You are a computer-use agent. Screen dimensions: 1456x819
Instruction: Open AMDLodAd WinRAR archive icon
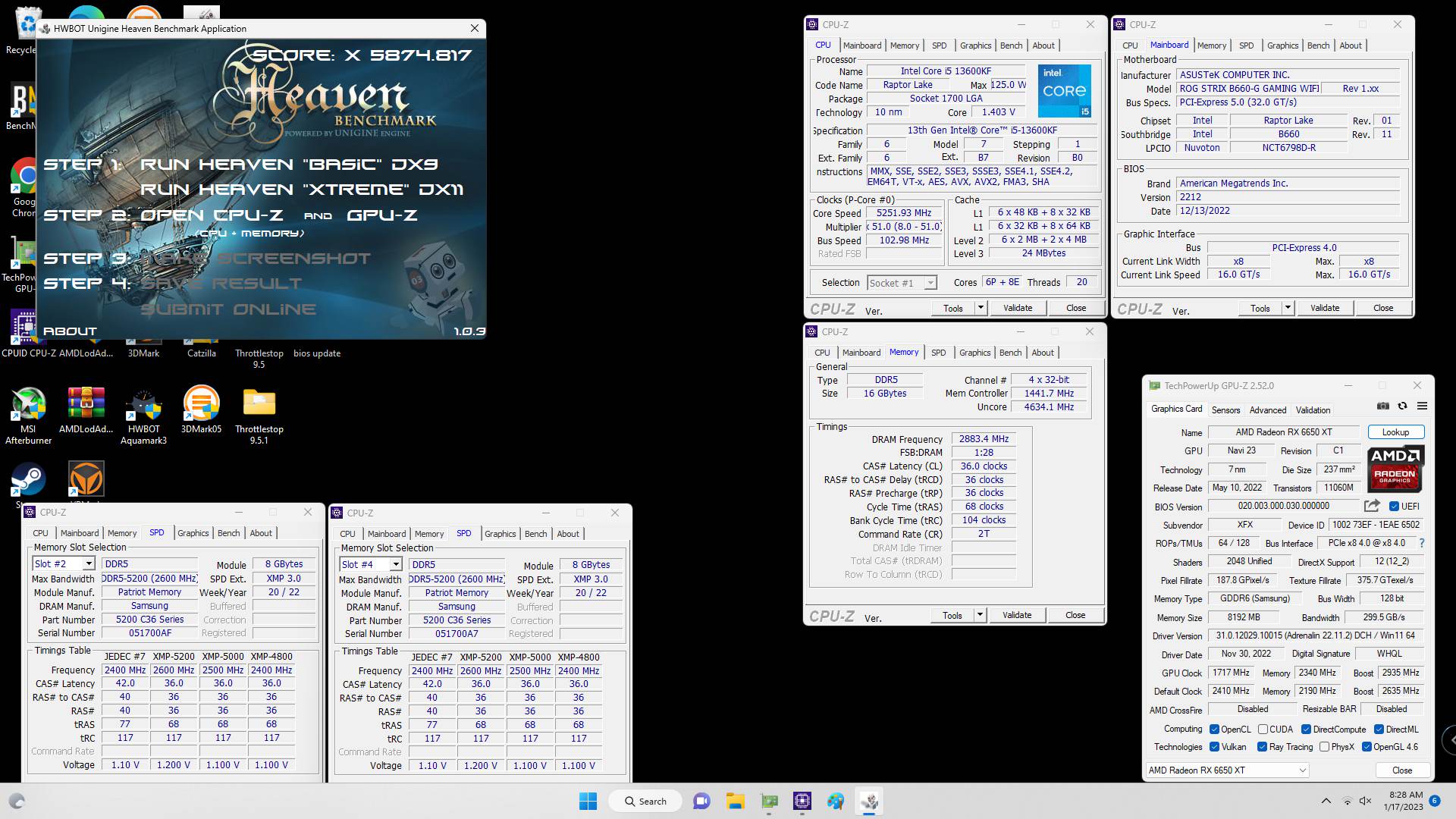pyautogui.click(x=86, y=410)
